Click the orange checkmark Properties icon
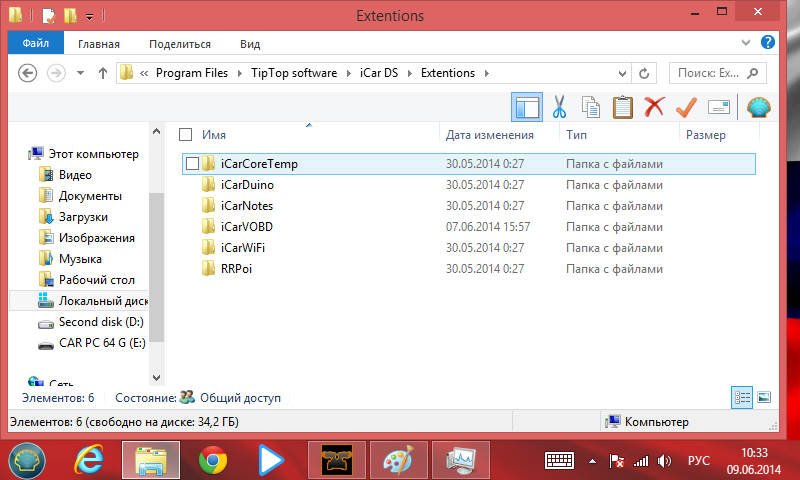 686,106
